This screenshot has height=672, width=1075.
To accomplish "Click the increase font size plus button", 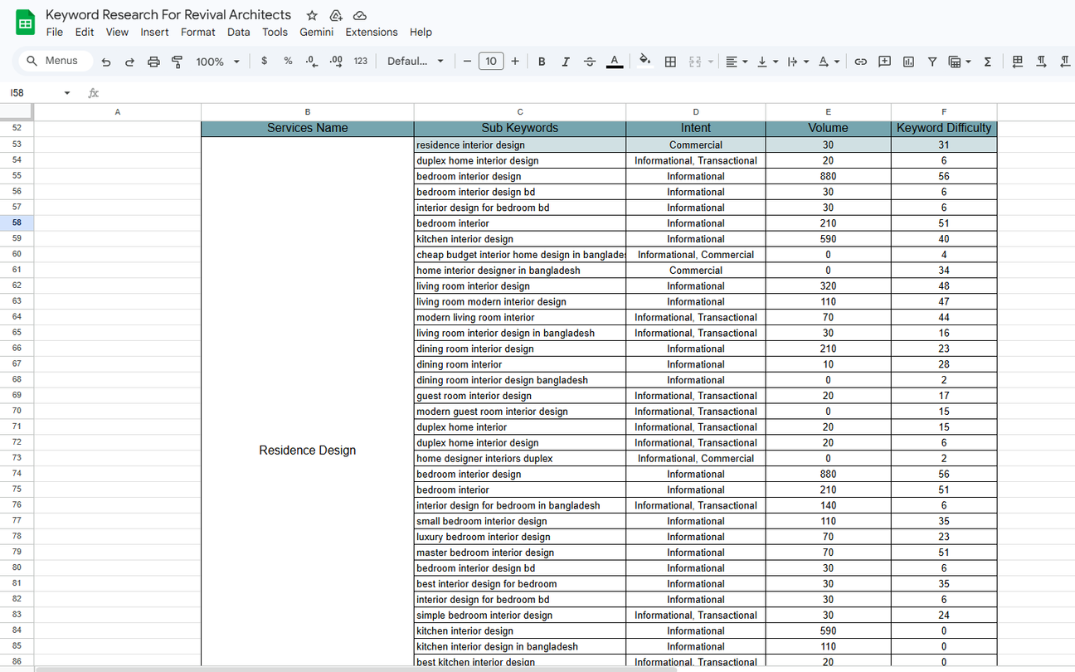I will coord(515,62).
